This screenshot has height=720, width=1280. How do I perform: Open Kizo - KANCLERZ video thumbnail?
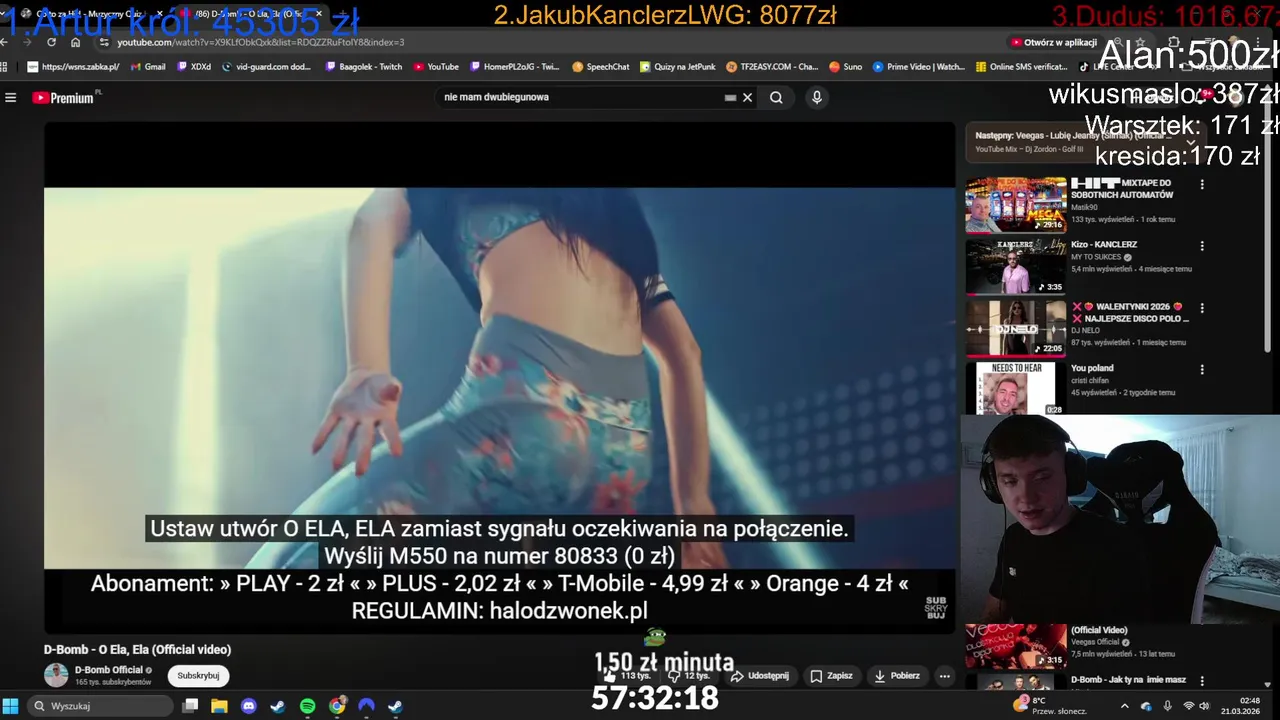tap(1016, 266)
